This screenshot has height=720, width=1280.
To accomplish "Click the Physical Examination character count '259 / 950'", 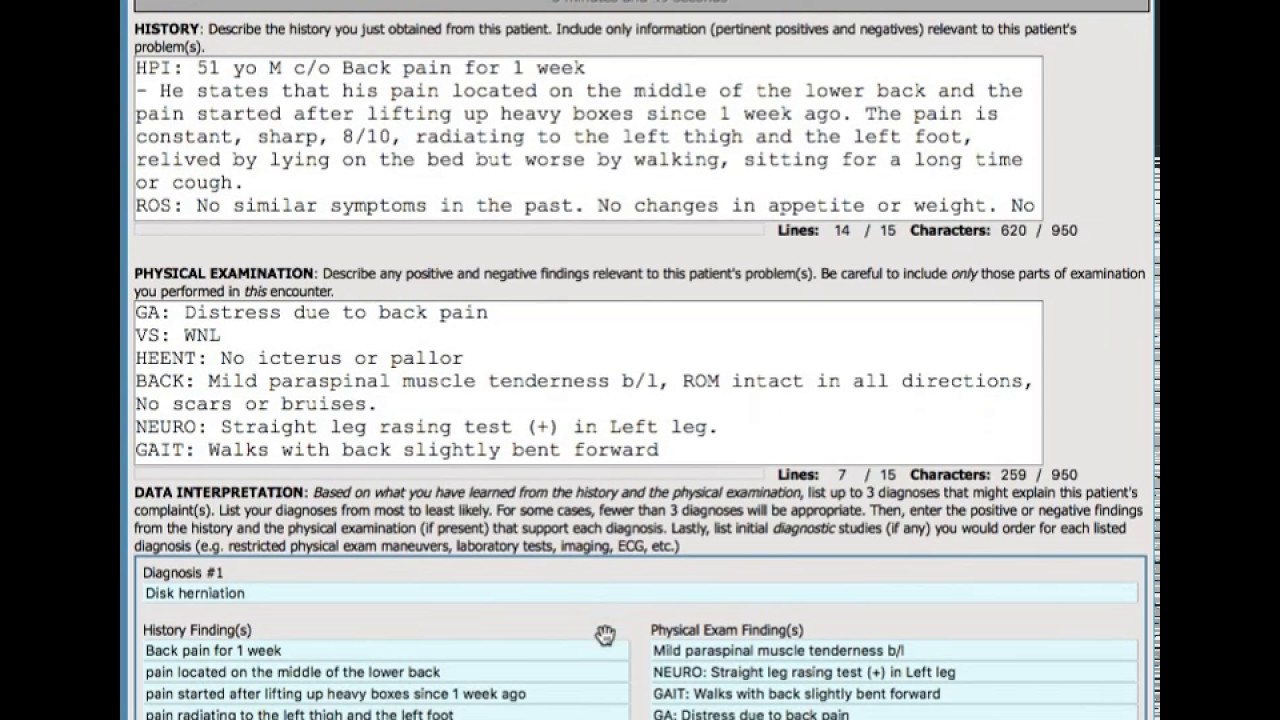I will pos(1039,475).
